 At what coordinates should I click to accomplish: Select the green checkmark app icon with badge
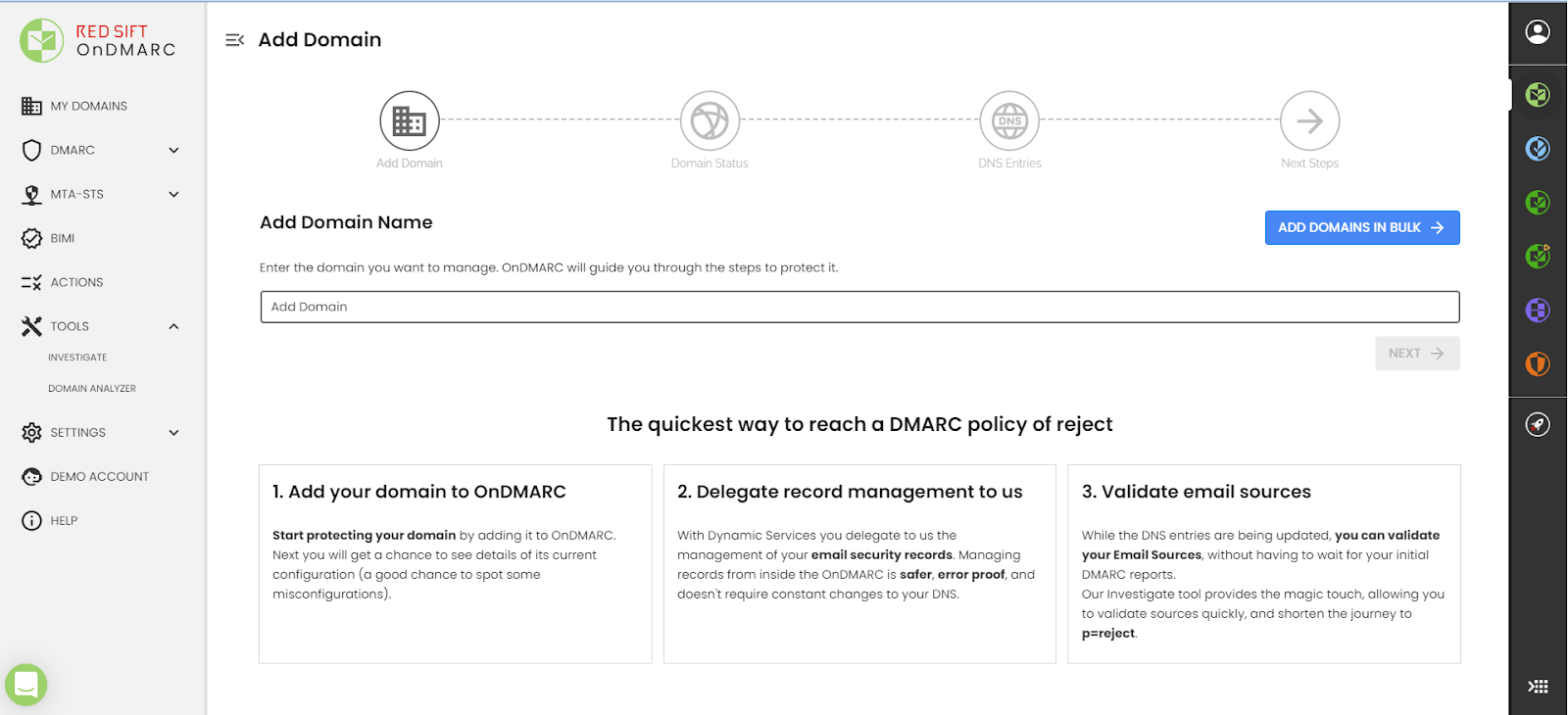coord(1538,256)
